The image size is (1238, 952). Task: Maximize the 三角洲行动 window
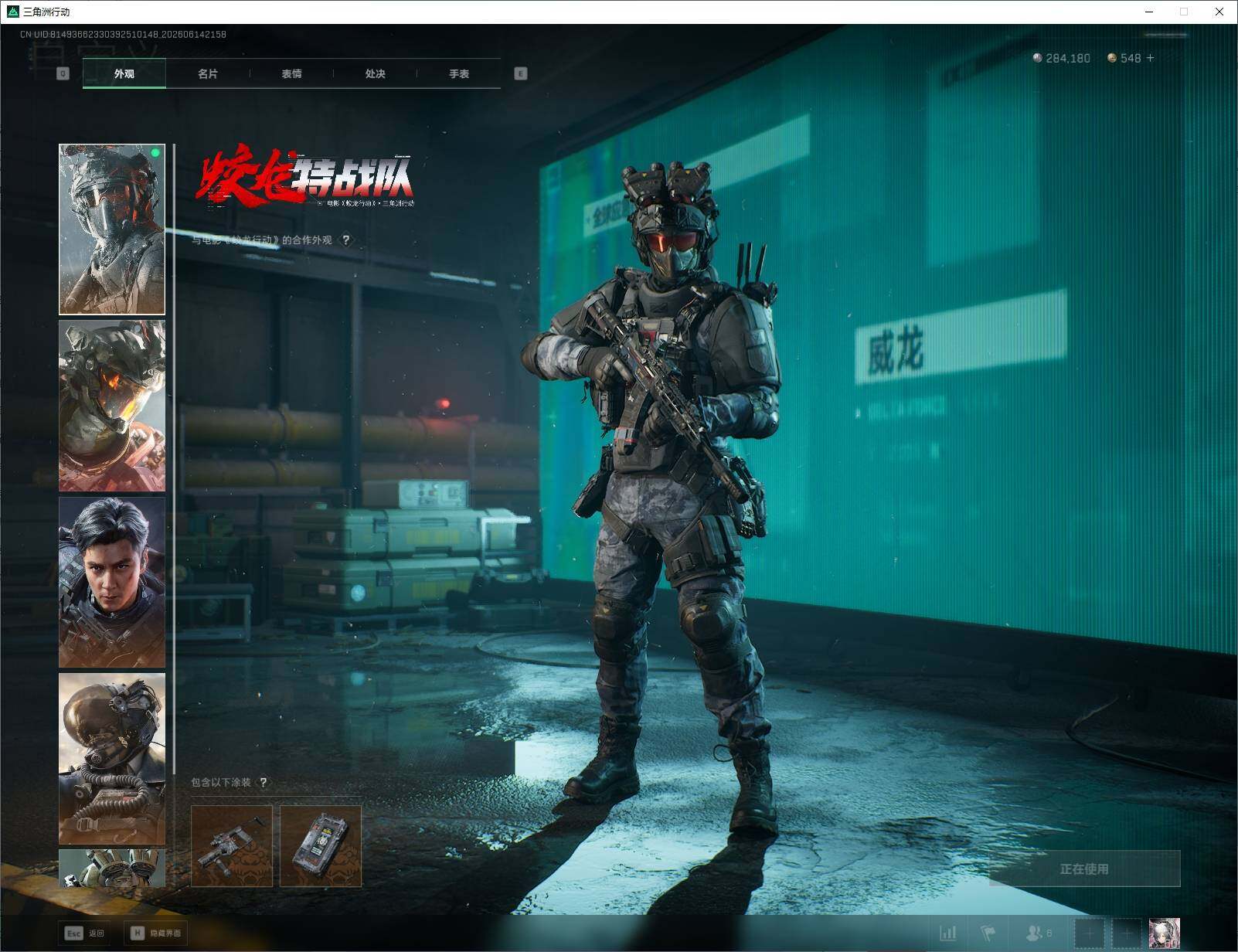click(1184, 12)
